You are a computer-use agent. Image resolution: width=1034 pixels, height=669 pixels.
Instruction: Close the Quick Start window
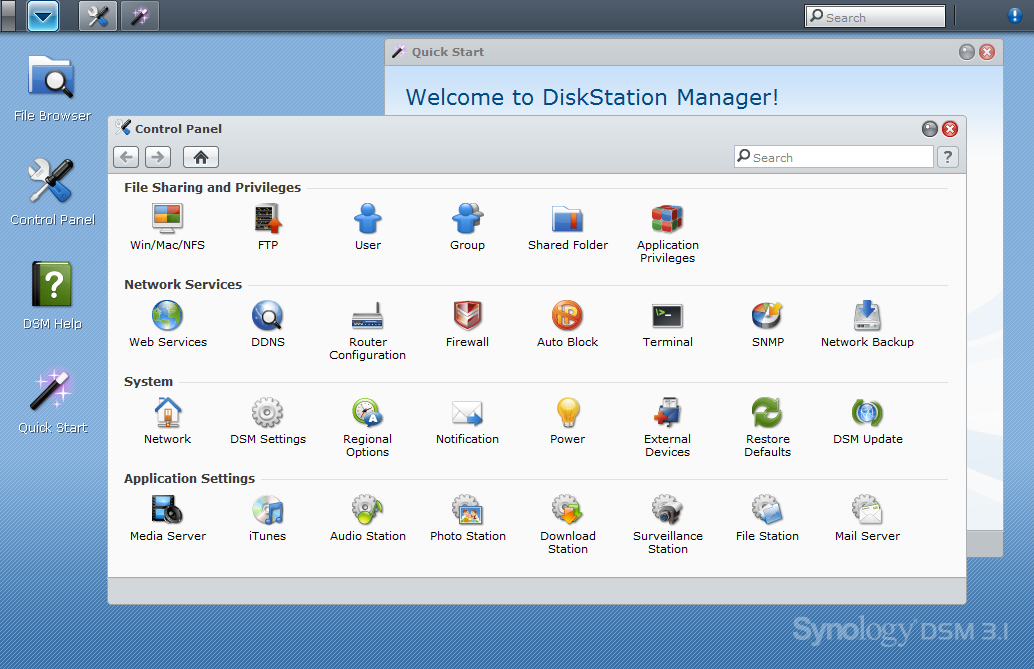coord(987,52)
